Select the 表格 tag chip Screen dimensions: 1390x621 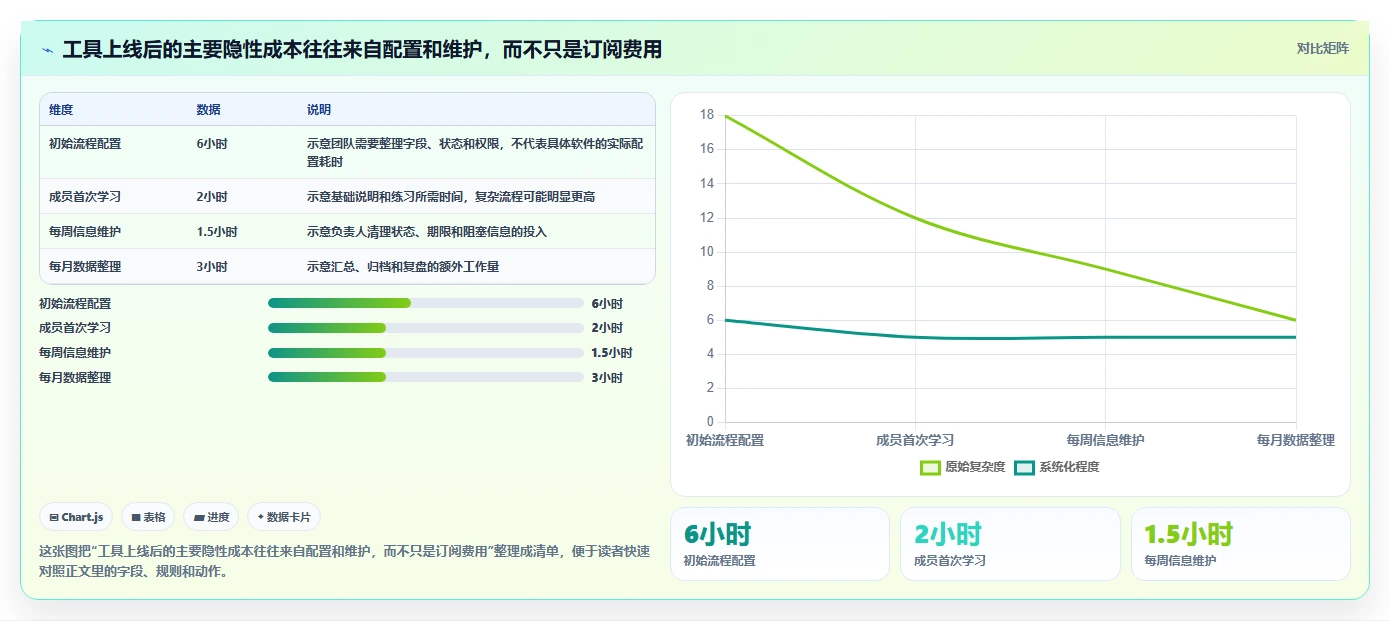coord(148,517)
